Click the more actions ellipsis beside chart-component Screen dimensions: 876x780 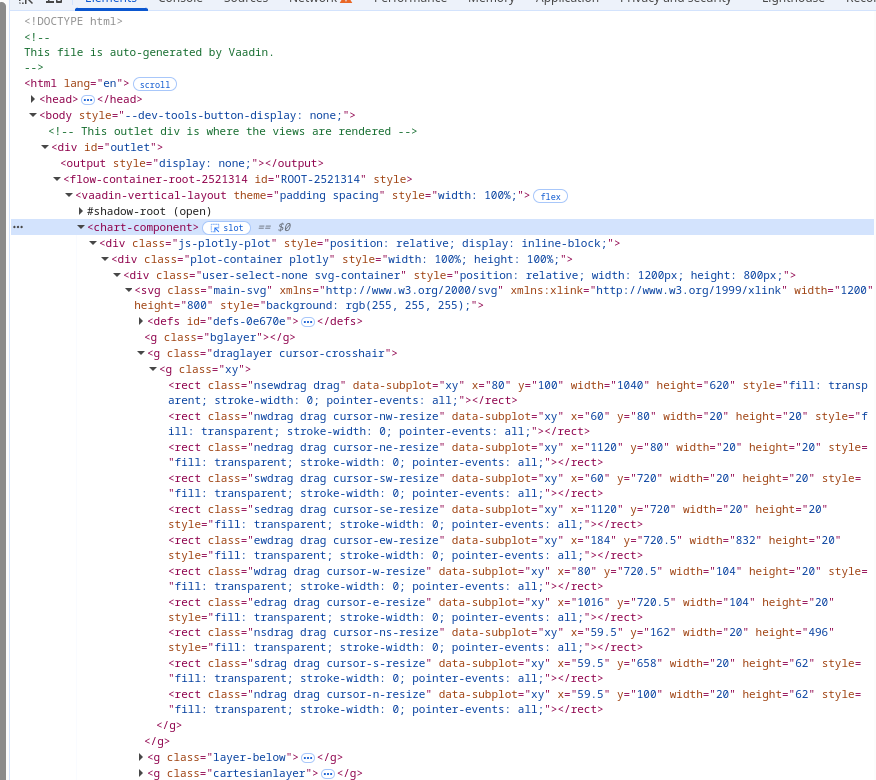pos(17,226)
